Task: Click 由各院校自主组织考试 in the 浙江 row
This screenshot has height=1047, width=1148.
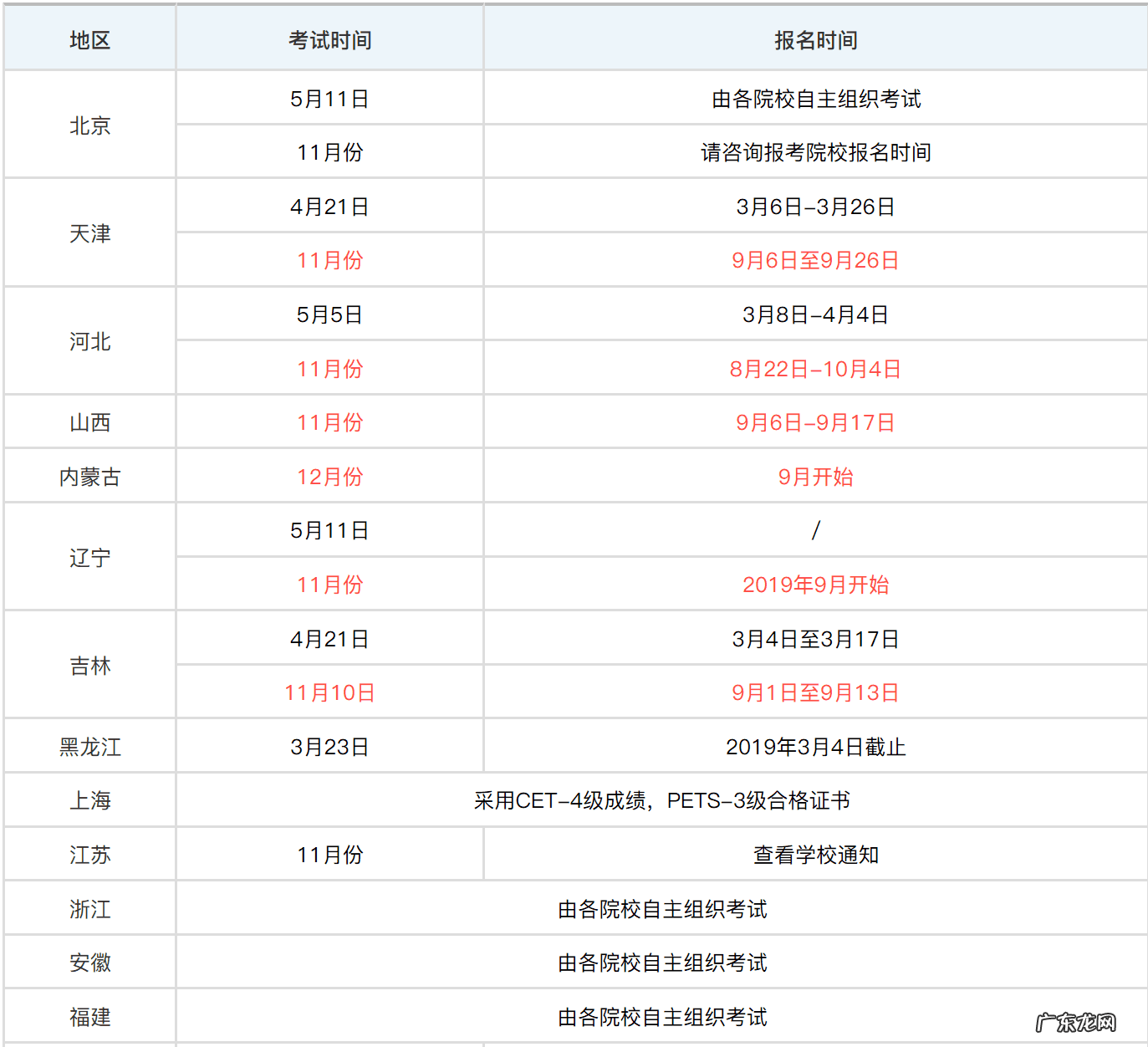Action: [x=661, y=909]
